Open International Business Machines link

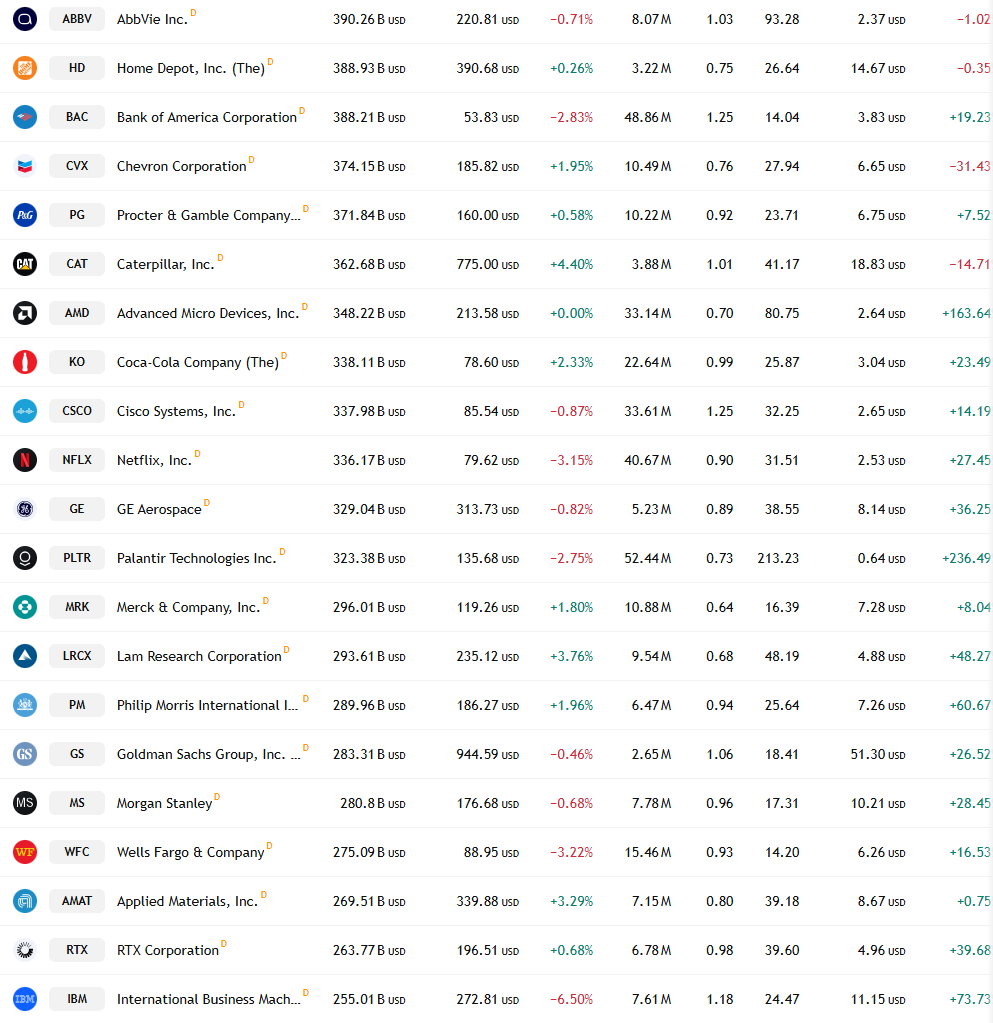coord(209,999)
